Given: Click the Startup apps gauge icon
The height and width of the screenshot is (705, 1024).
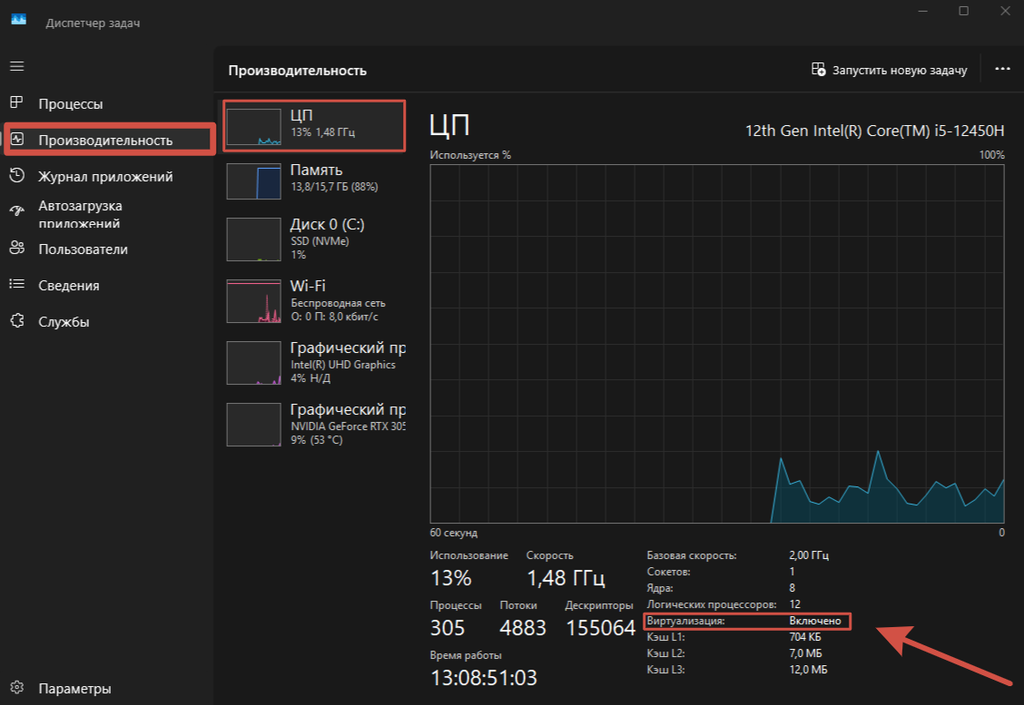Looking at the screenshot, I should (17, 211).
